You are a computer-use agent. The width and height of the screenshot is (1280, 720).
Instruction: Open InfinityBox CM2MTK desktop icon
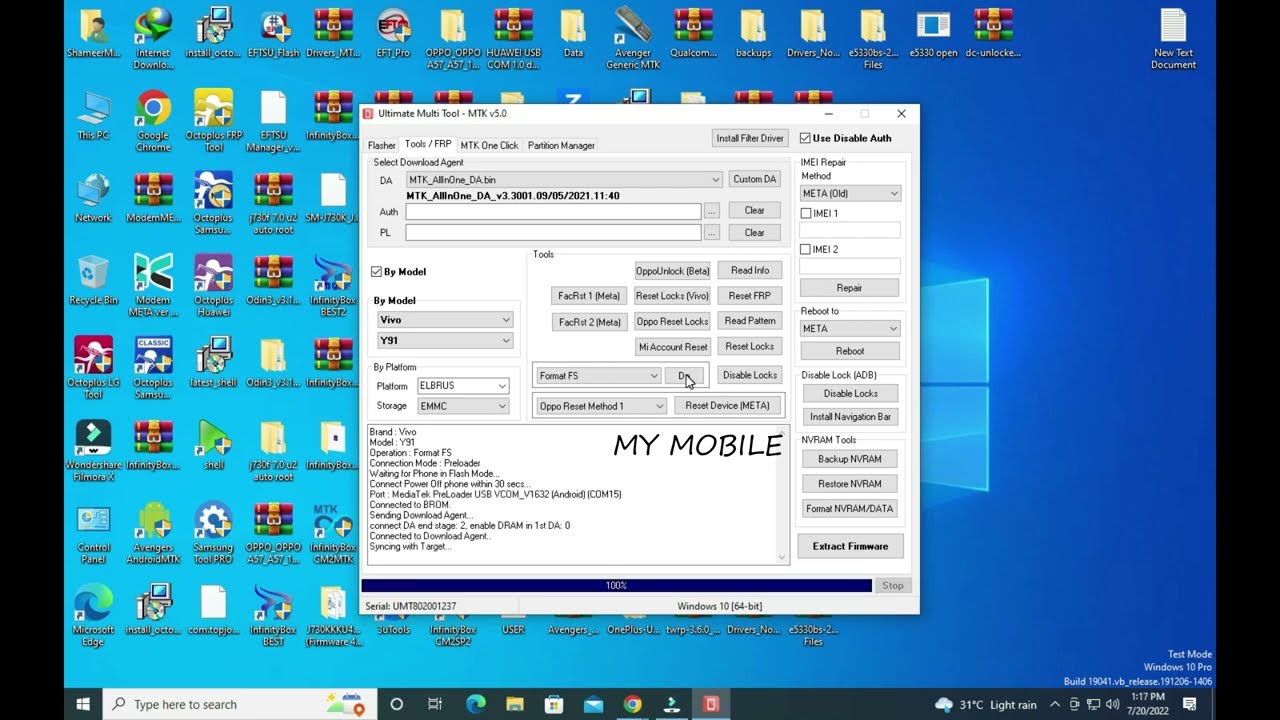333,534
